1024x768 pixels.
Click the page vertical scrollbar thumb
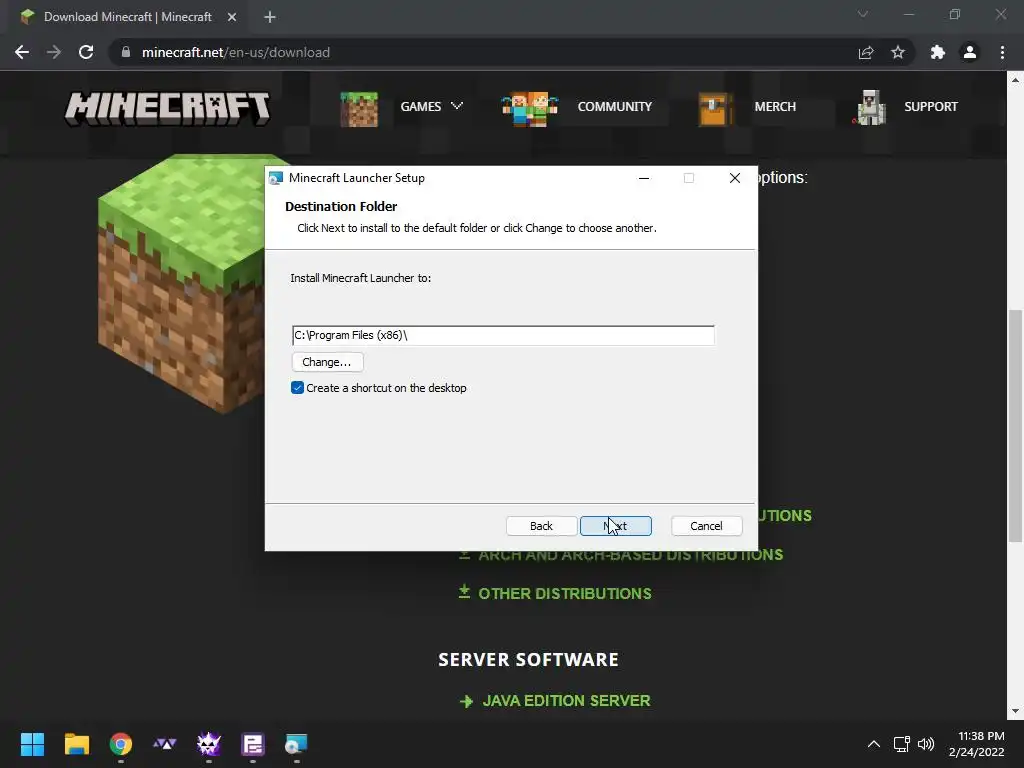point(1015,426)
